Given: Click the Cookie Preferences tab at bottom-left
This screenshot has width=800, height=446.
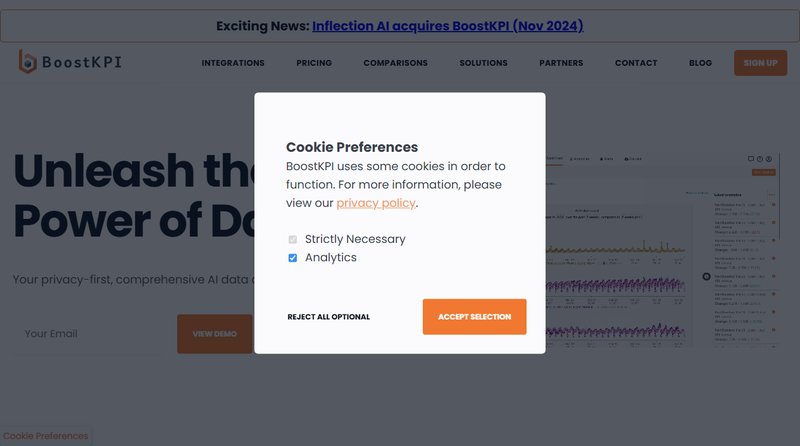Looking at the screenshot, I should 46,436.
